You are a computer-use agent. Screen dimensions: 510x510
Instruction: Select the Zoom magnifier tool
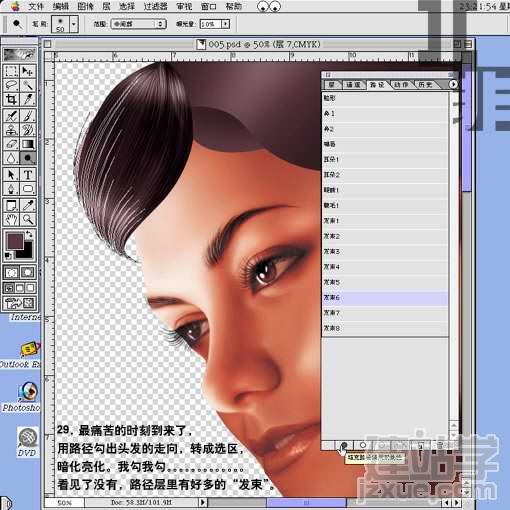[28, 219]
